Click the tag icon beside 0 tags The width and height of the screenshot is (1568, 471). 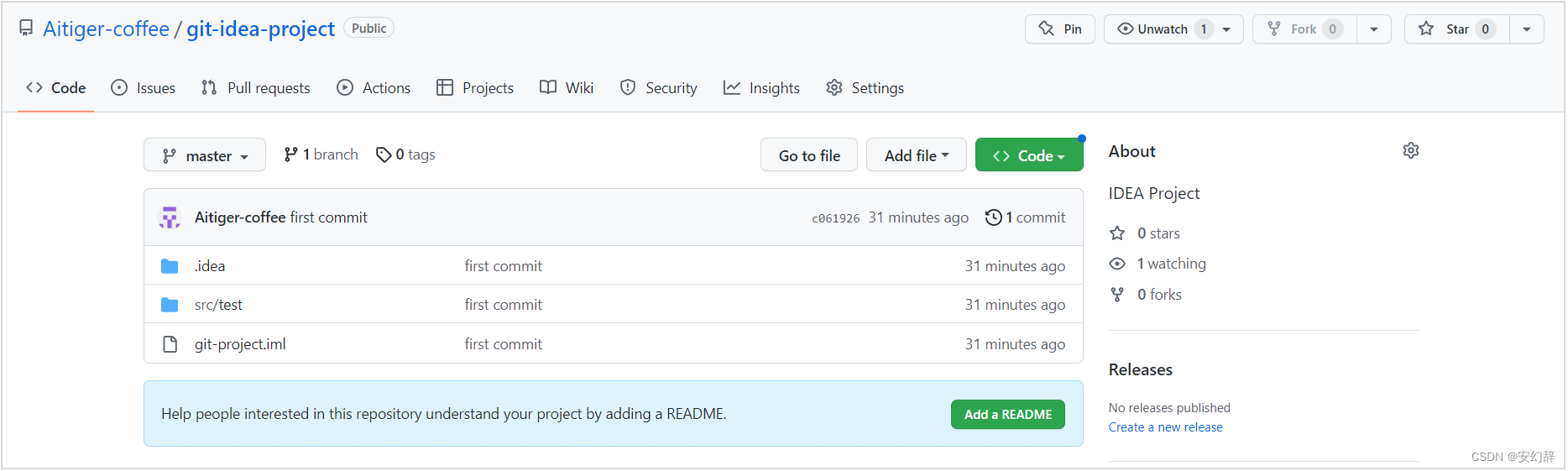384,154
